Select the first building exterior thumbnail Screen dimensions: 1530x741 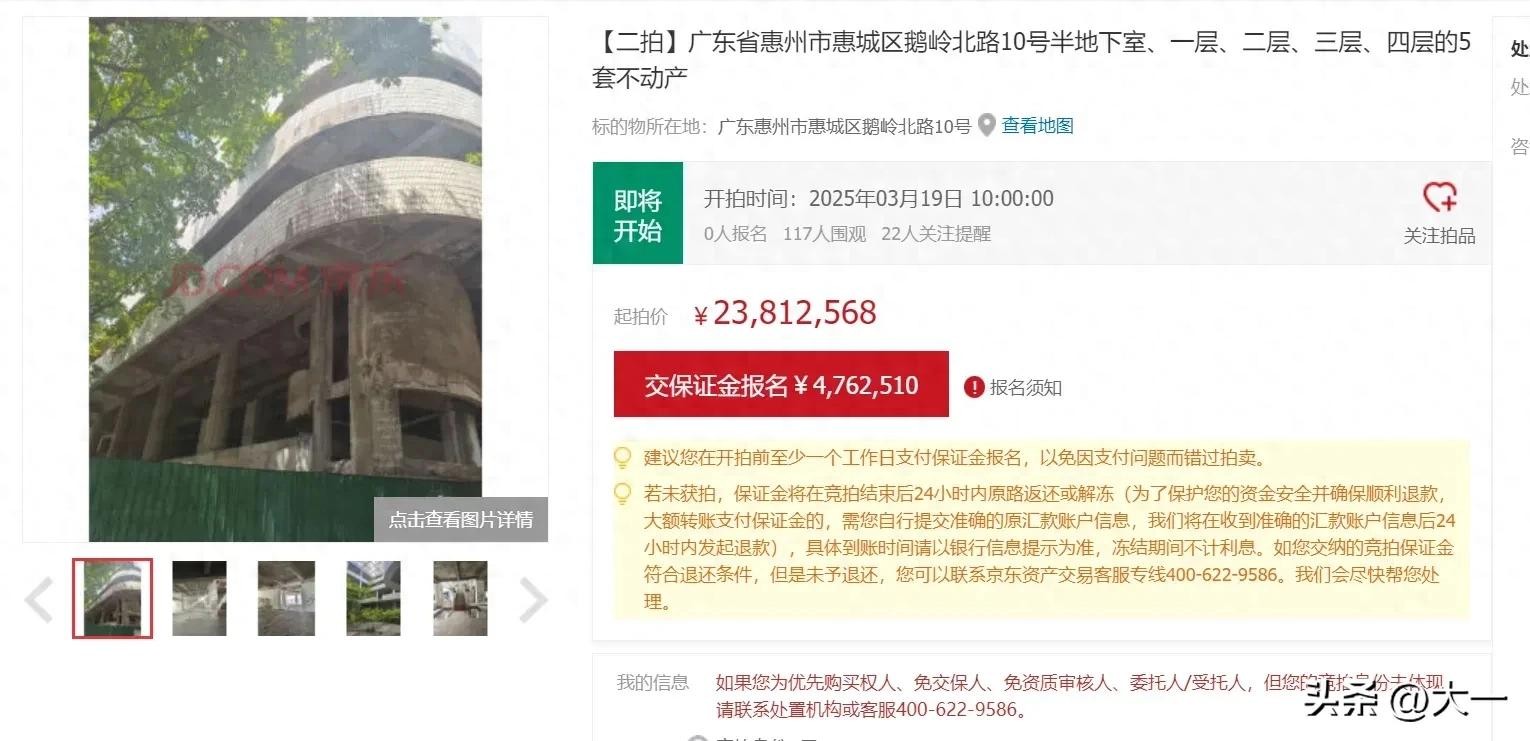coord(112,598)
